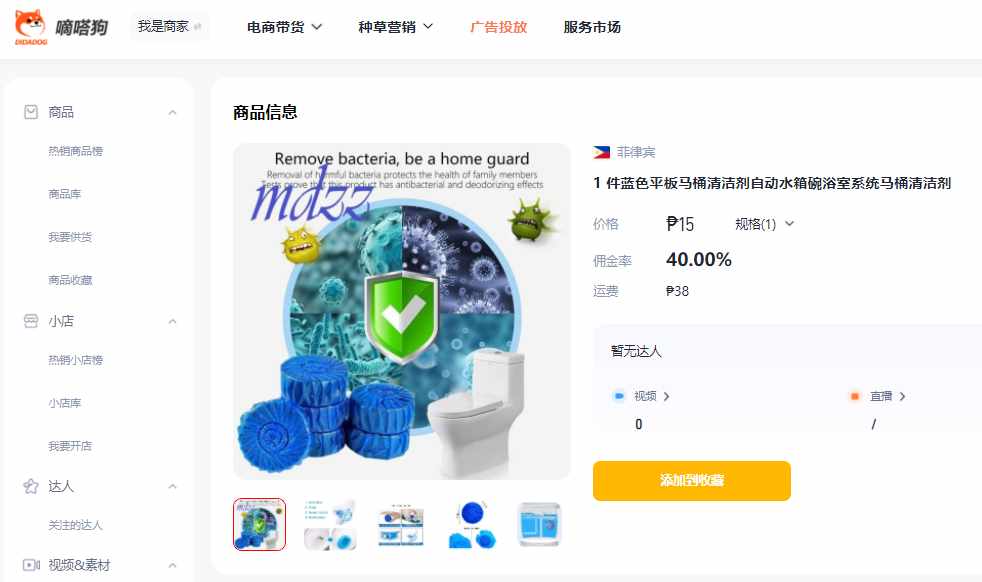
Task: Open the 种草营销 dropdown menu
Action: point(395,27)
